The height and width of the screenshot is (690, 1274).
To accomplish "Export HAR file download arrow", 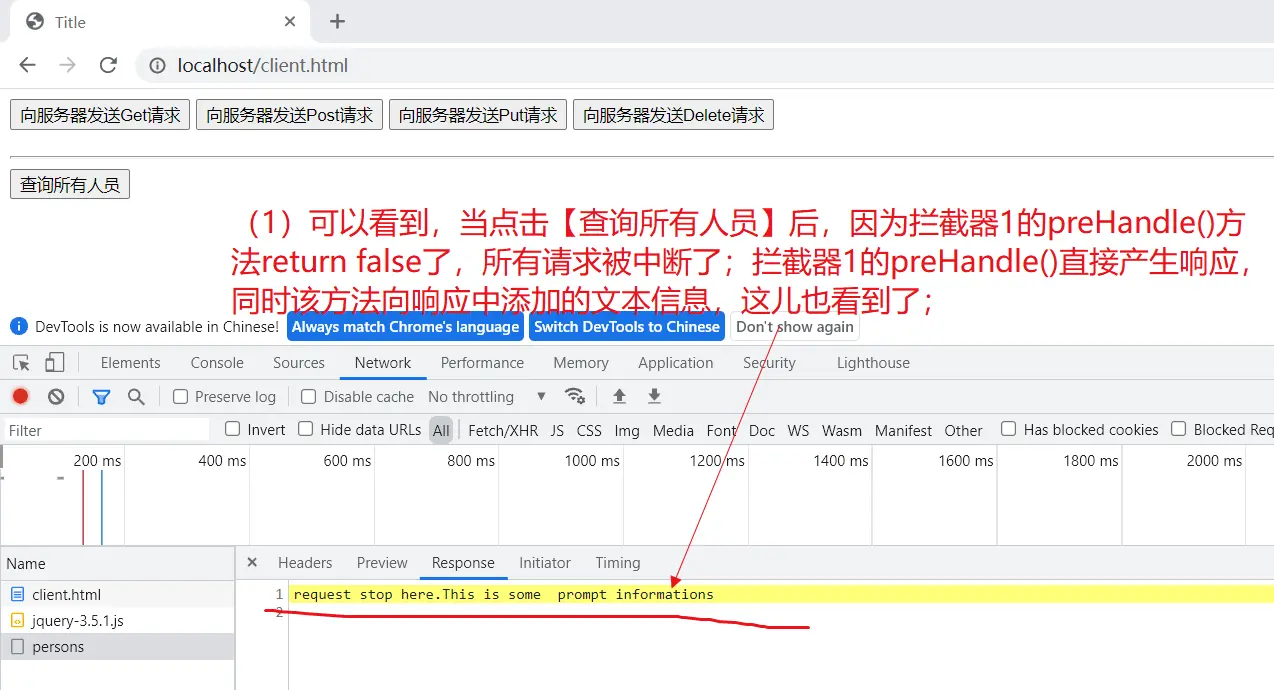I will pos(654,396).
